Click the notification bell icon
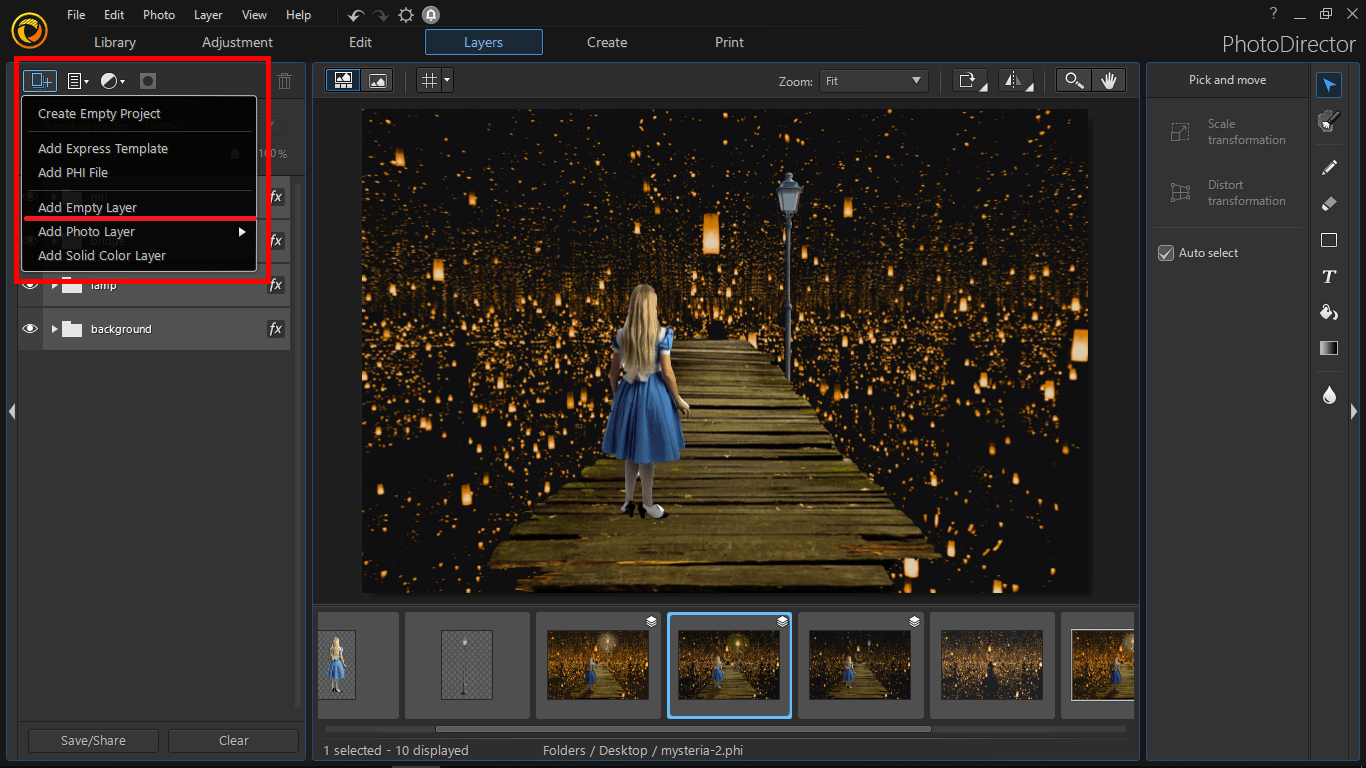The width and height of the screenshot is (1366, 768). point(431,15)
